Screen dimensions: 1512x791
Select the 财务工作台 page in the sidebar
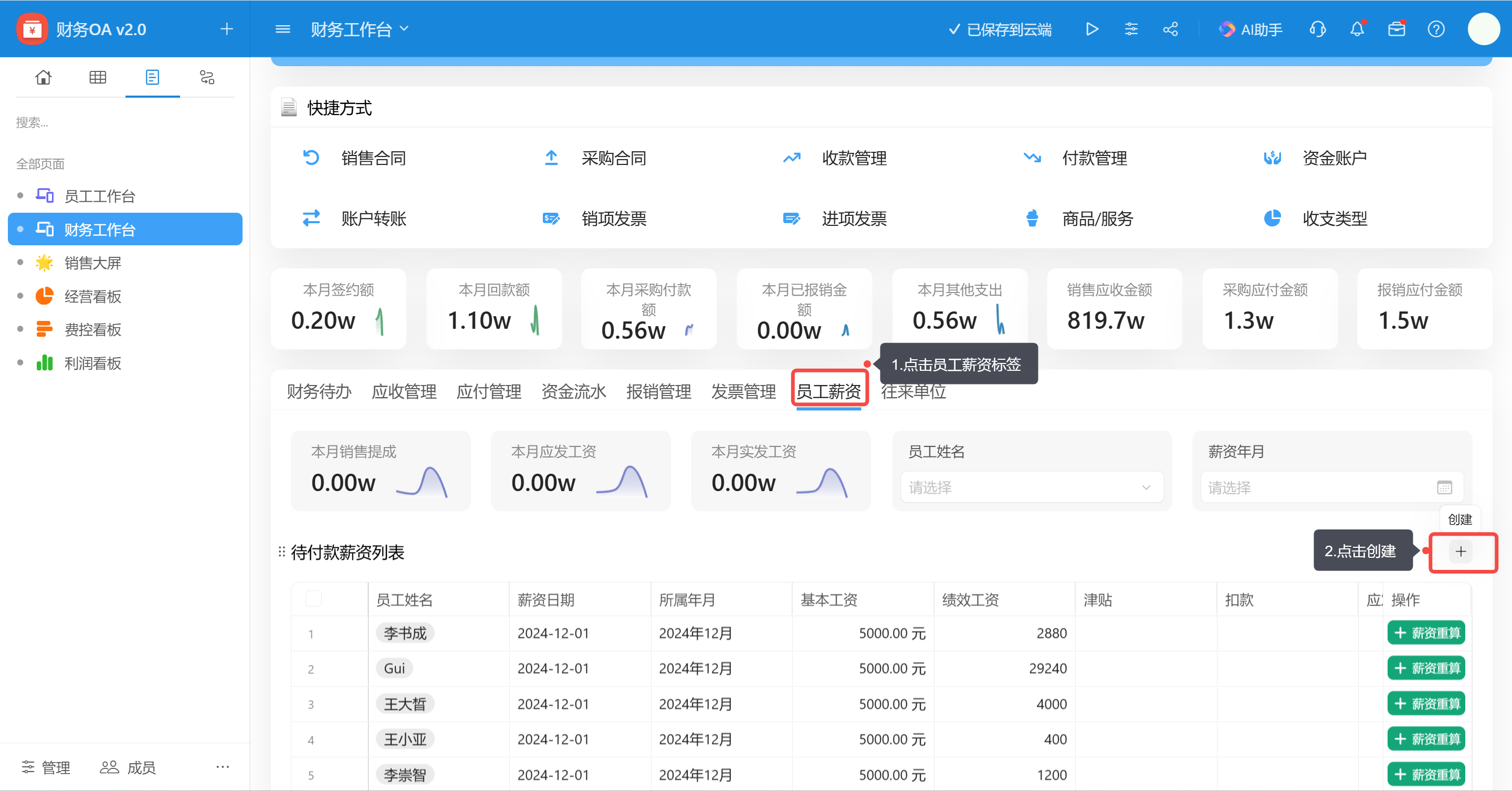click(x=125, y=229)
